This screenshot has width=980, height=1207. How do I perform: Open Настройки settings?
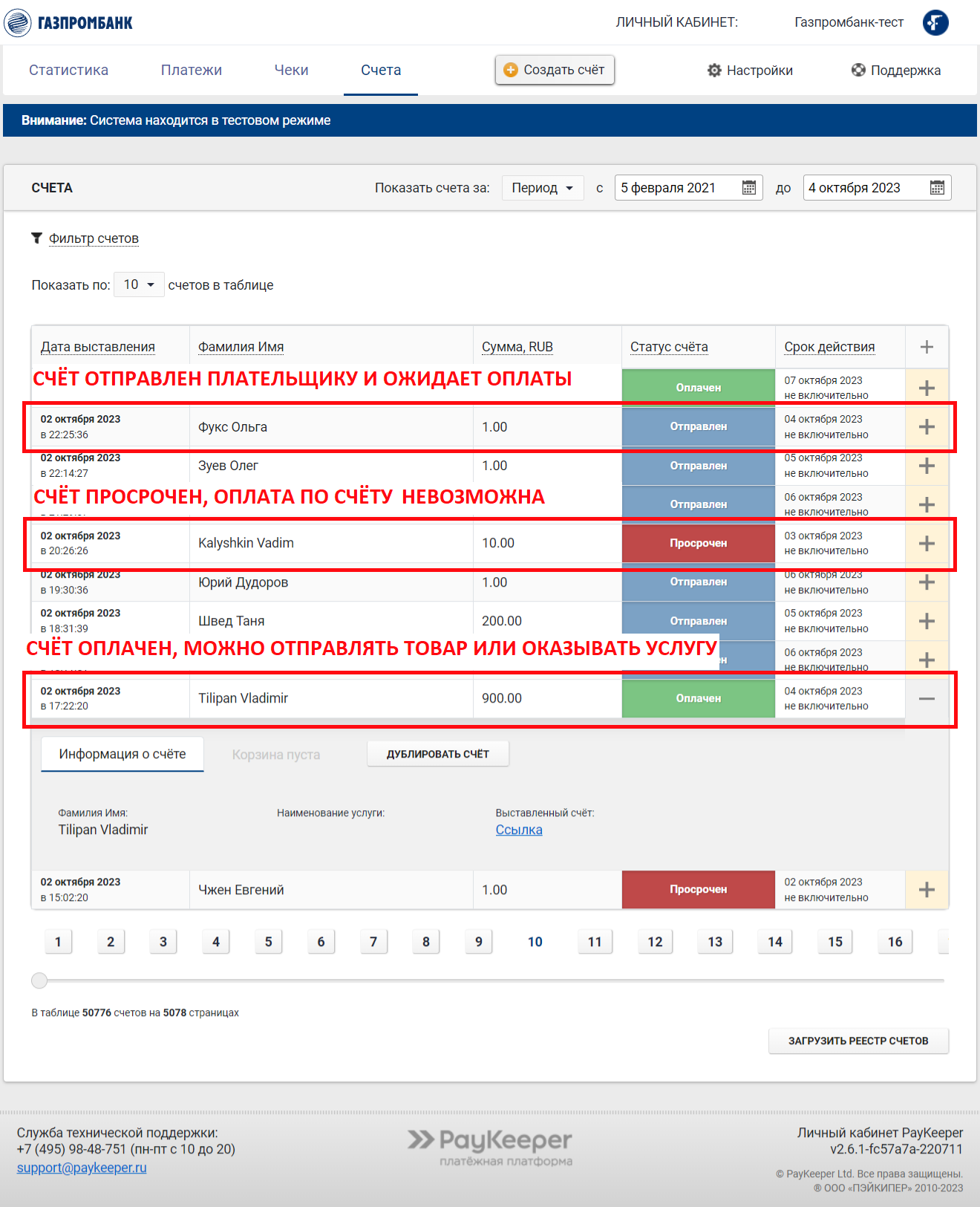750,71
